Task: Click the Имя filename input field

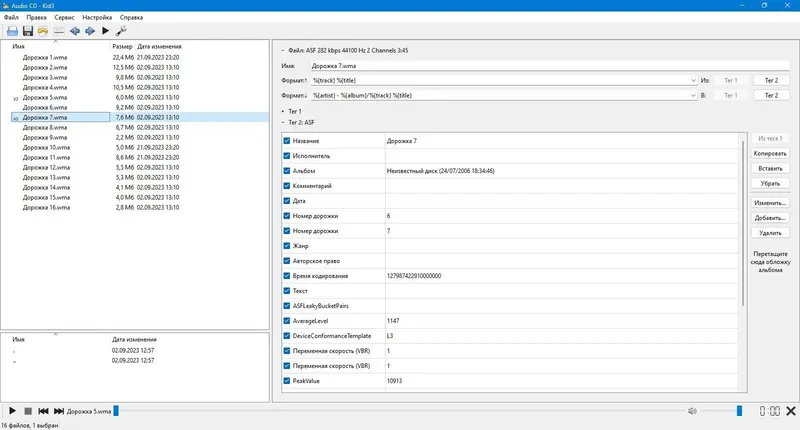Action: click(x=550, y=66)
